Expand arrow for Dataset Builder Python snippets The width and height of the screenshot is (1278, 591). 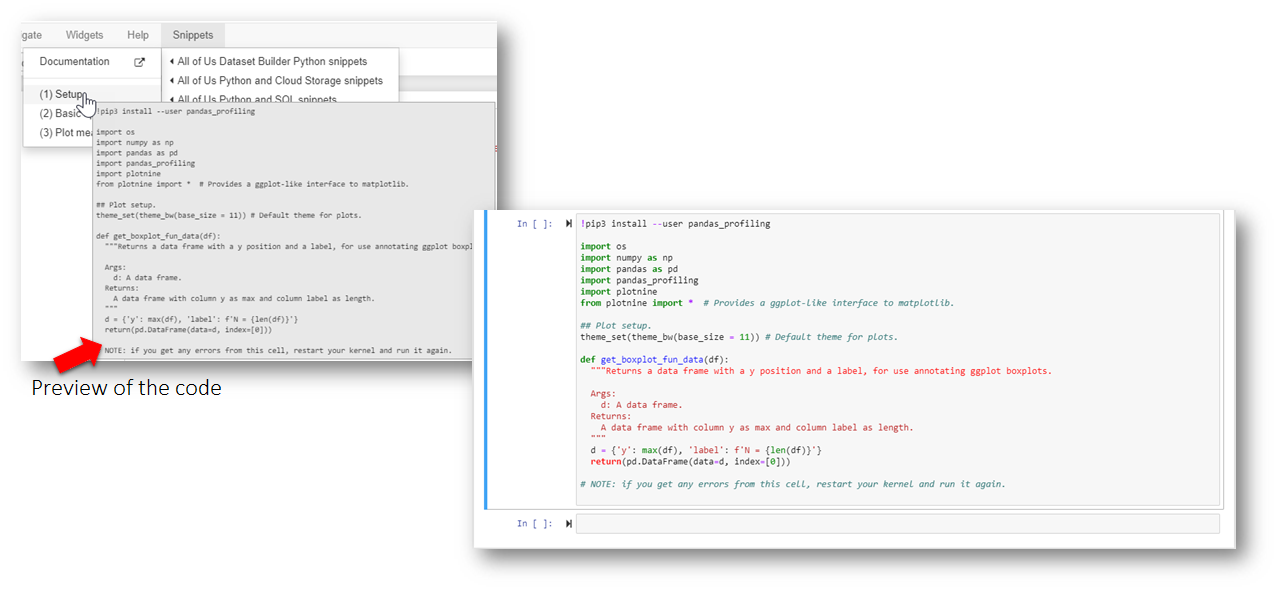click(172, 62)
